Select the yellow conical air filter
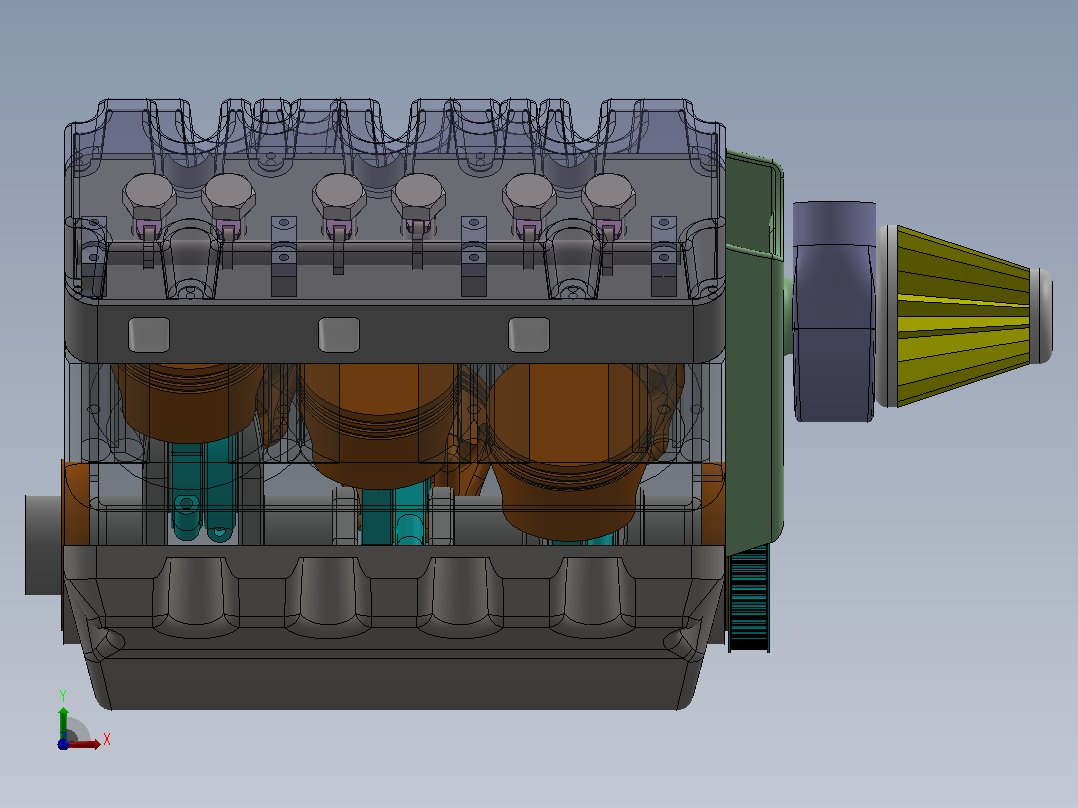Screen dimensions: 1078x808 [x=964, y=316]
